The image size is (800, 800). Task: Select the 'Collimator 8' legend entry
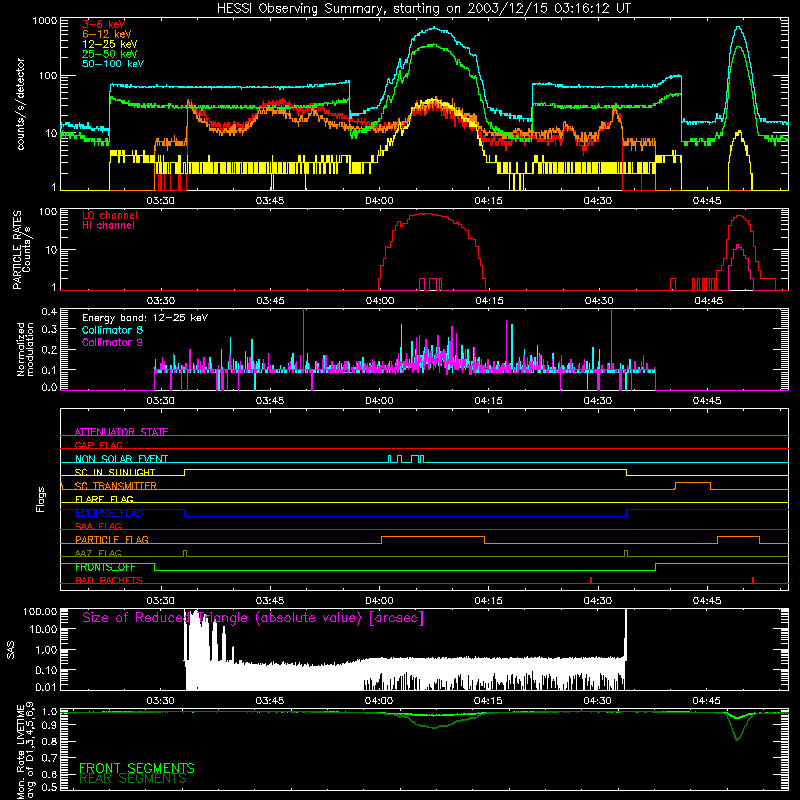[x=112, y=330]
